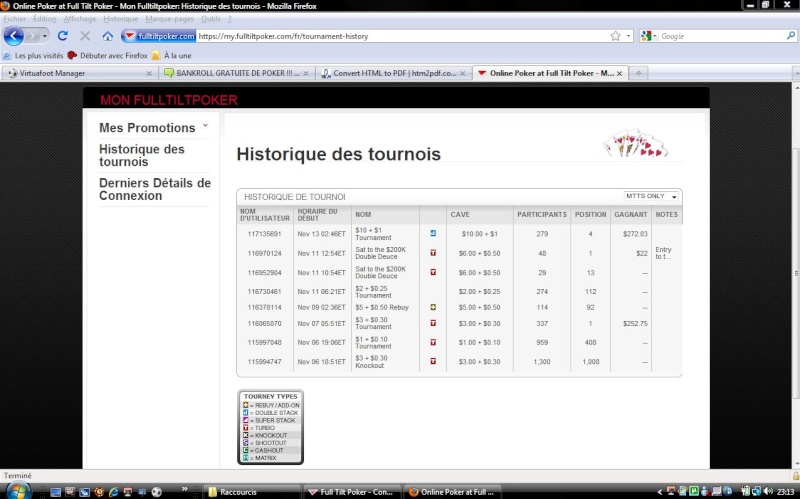
Task: Click tournament ID 117135691
Action: pos(264,234)
